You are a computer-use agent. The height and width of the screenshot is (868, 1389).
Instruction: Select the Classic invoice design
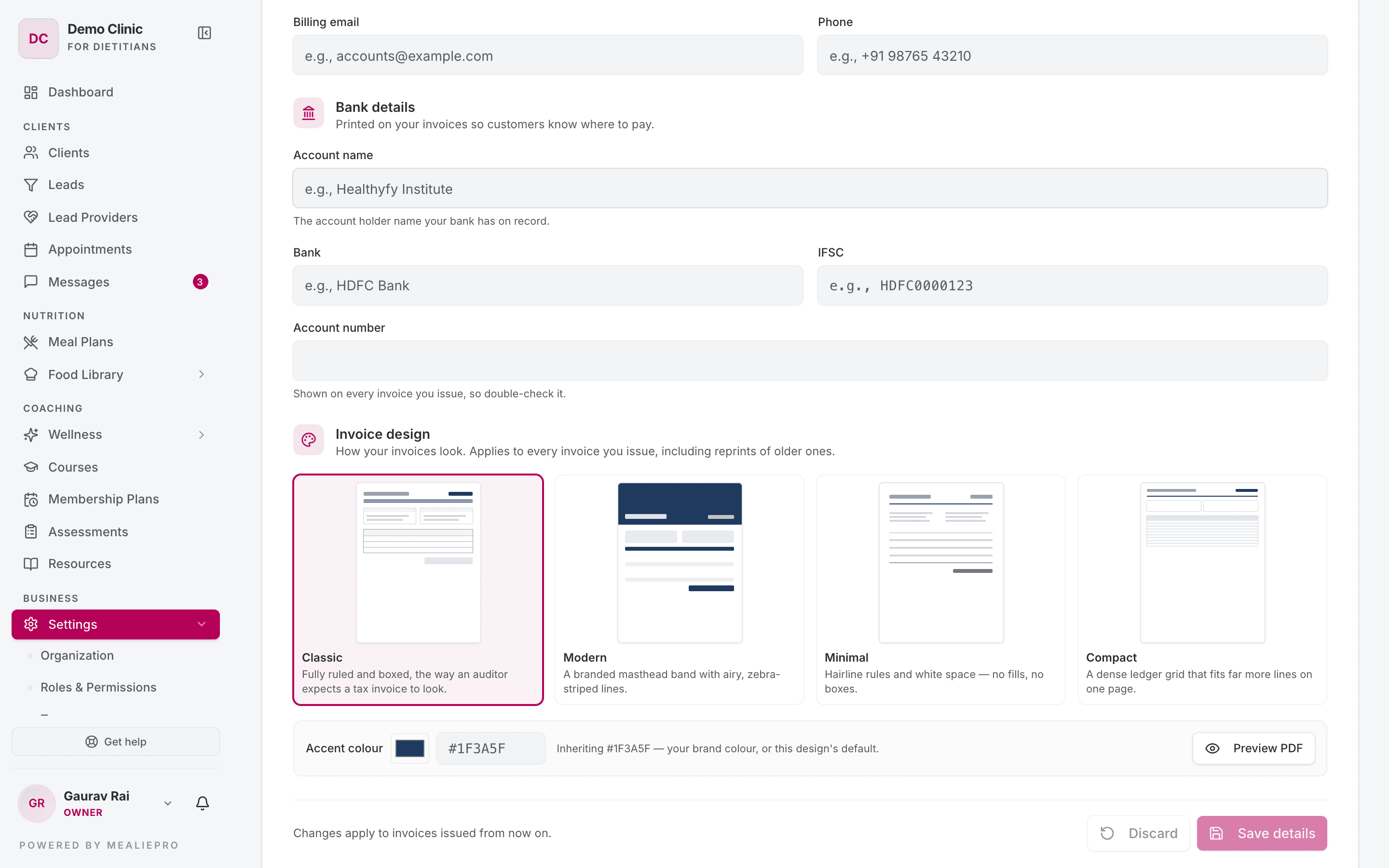point(418,590)
